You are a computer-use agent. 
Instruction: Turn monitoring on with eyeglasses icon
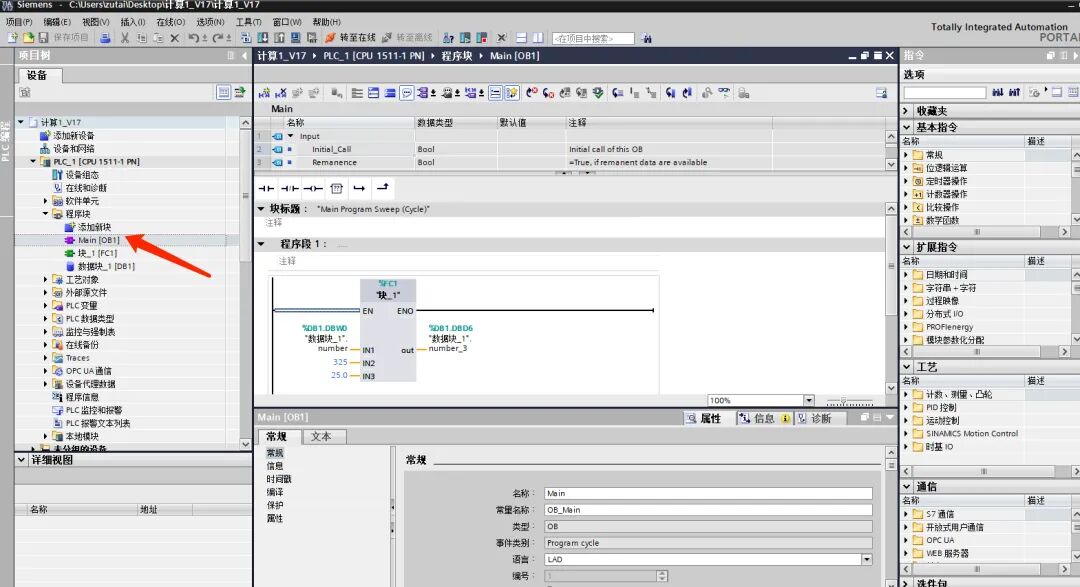coord(725,93)
